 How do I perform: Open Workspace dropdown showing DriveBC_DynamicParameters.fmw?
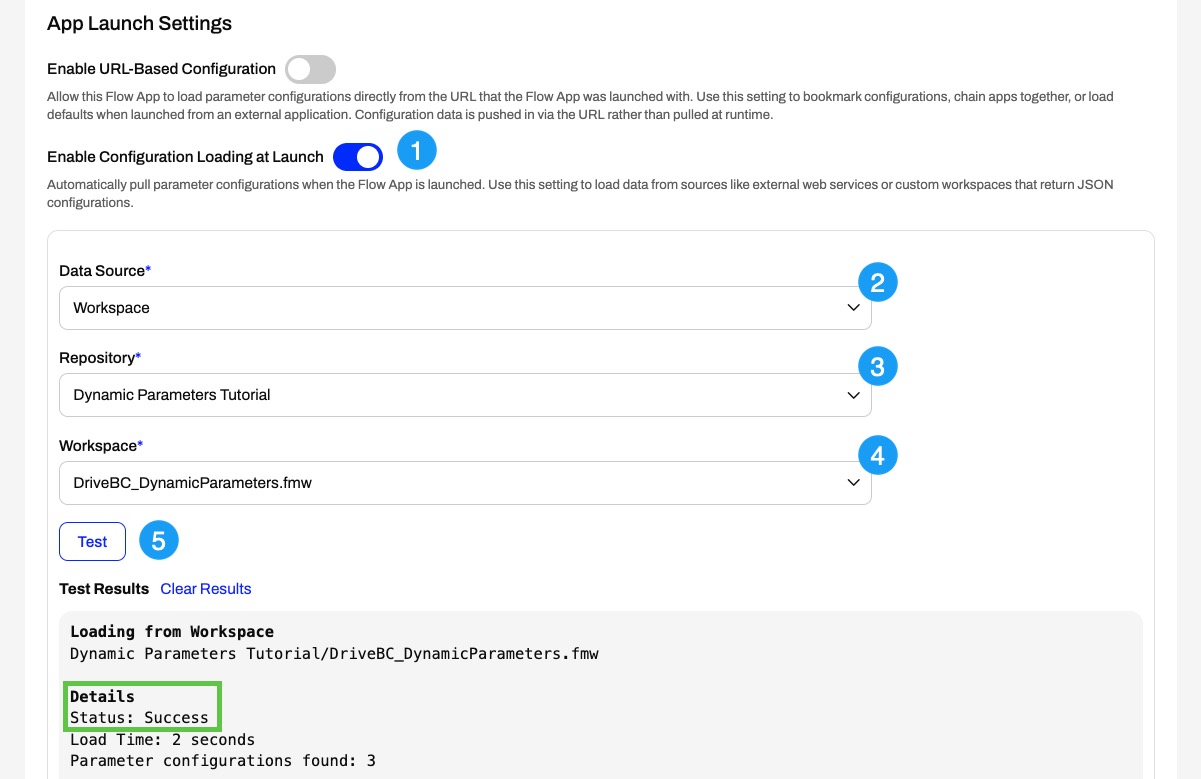pos(465,483)
